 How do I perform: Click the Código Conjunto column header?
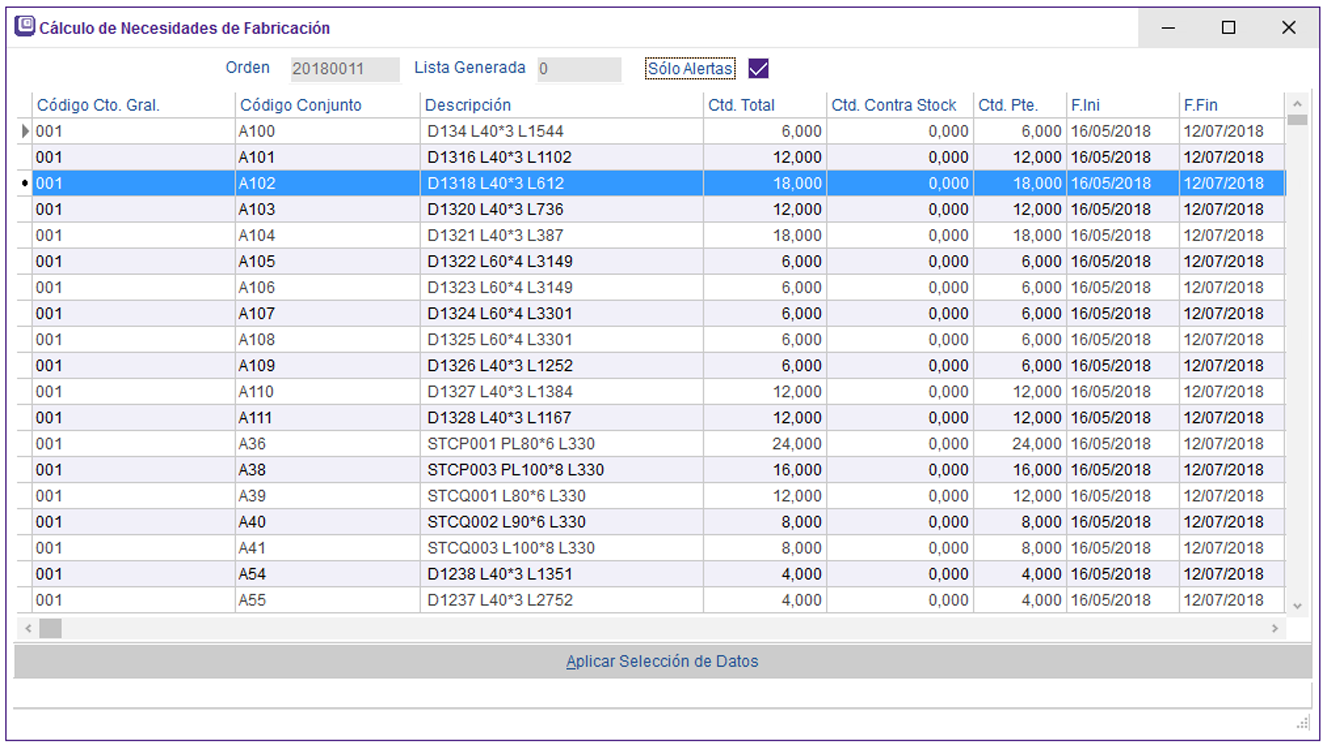click(x=301, y=105)
